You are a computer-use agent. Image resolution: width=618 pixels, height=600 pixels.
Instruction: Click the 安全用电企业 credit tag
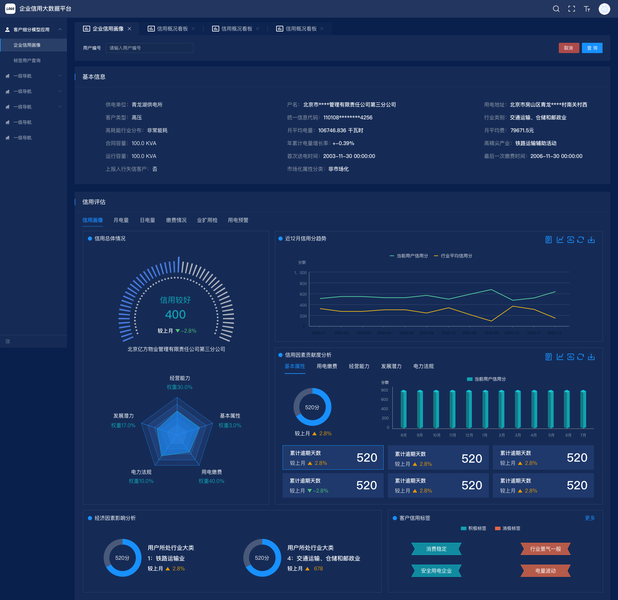click(x=436, y=571)
